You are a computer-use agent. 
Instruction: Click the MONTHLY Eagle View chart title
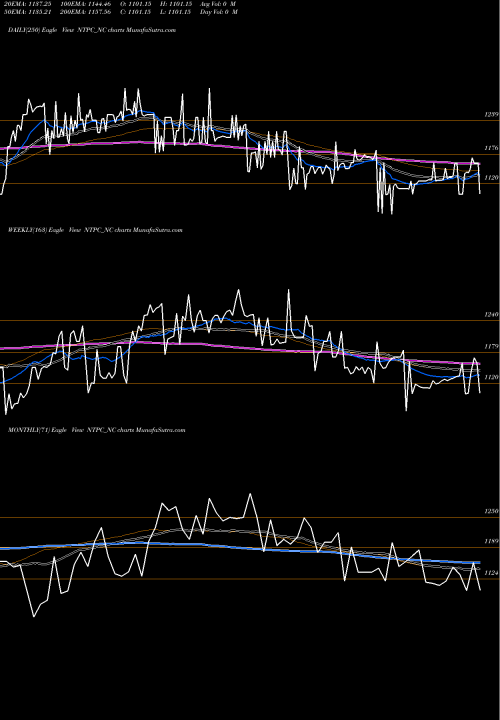tap(96, 430)
